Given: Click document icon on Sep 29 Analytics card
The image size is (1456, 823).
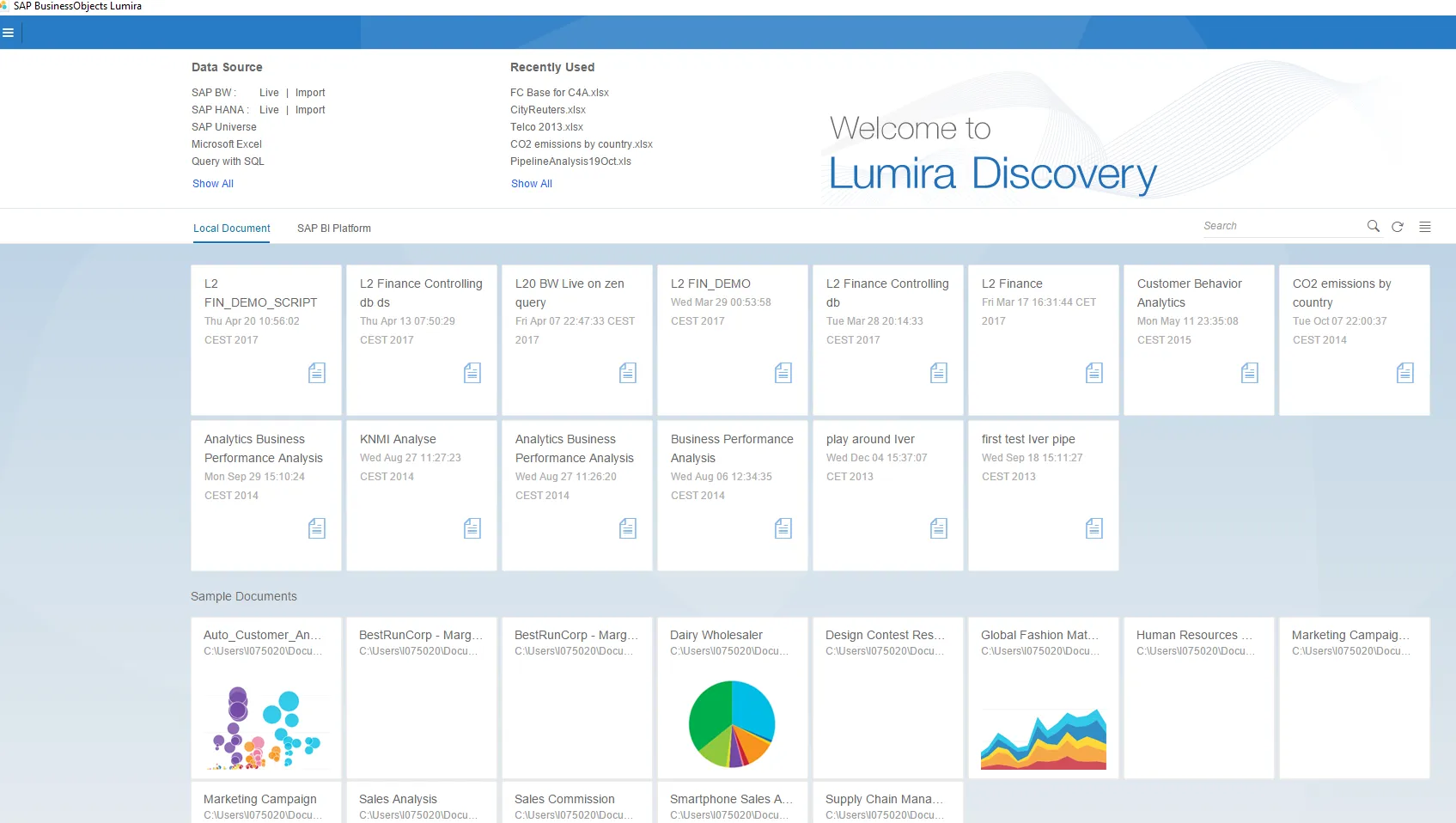Looking at the screenshot, I should point(317,528).
